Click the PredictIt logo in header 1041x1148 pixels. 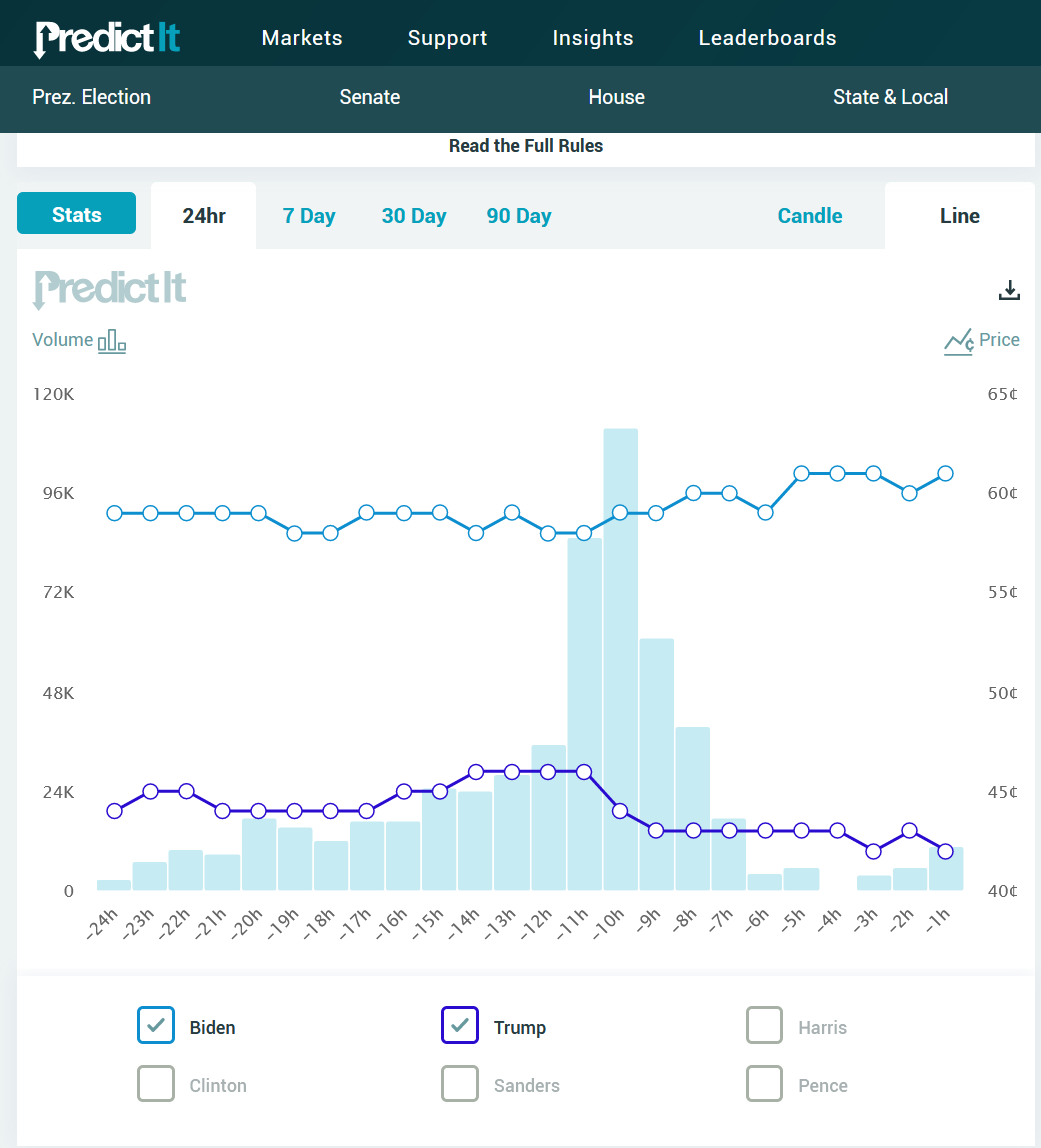[x=107, y=38]
